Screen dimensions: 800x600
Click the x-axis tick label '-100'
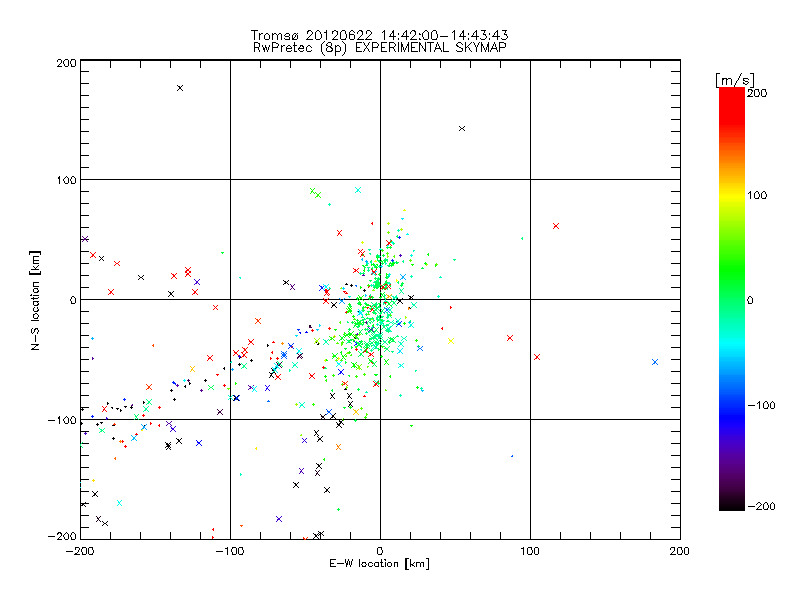(x=230, y=551)
